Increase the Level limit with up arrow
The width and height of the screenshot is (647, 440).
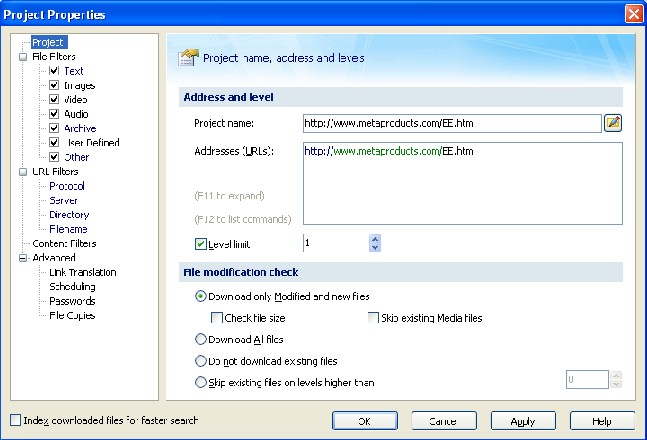click(374, 238)
